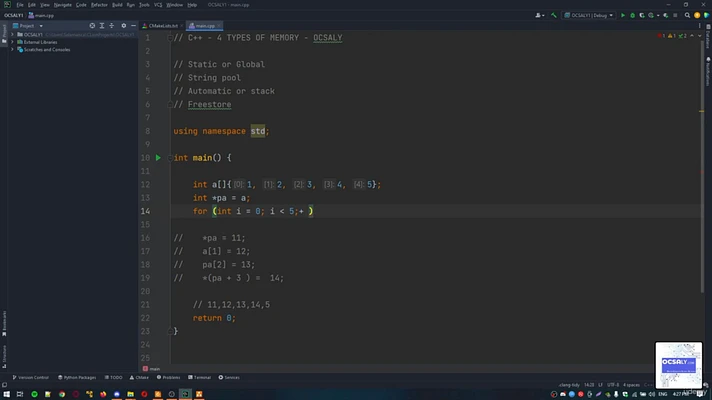Open OCSALY1 Debug run configuration dropdown
The height and width of the screenshot is (400, 712).
[x=589, y=15]
